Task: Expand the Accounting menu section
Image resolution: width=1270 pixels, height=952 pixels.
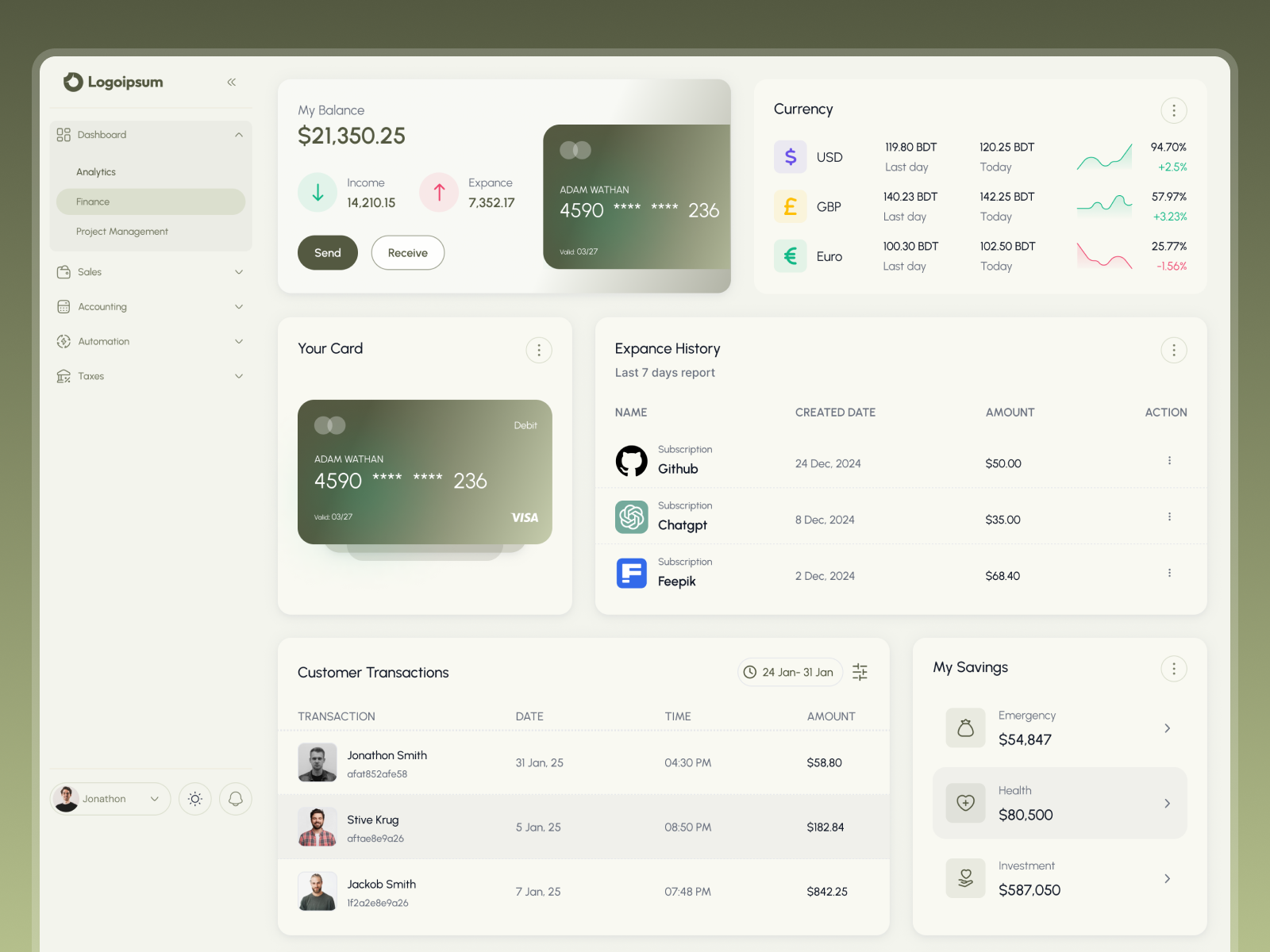Action: coord(151,307)
